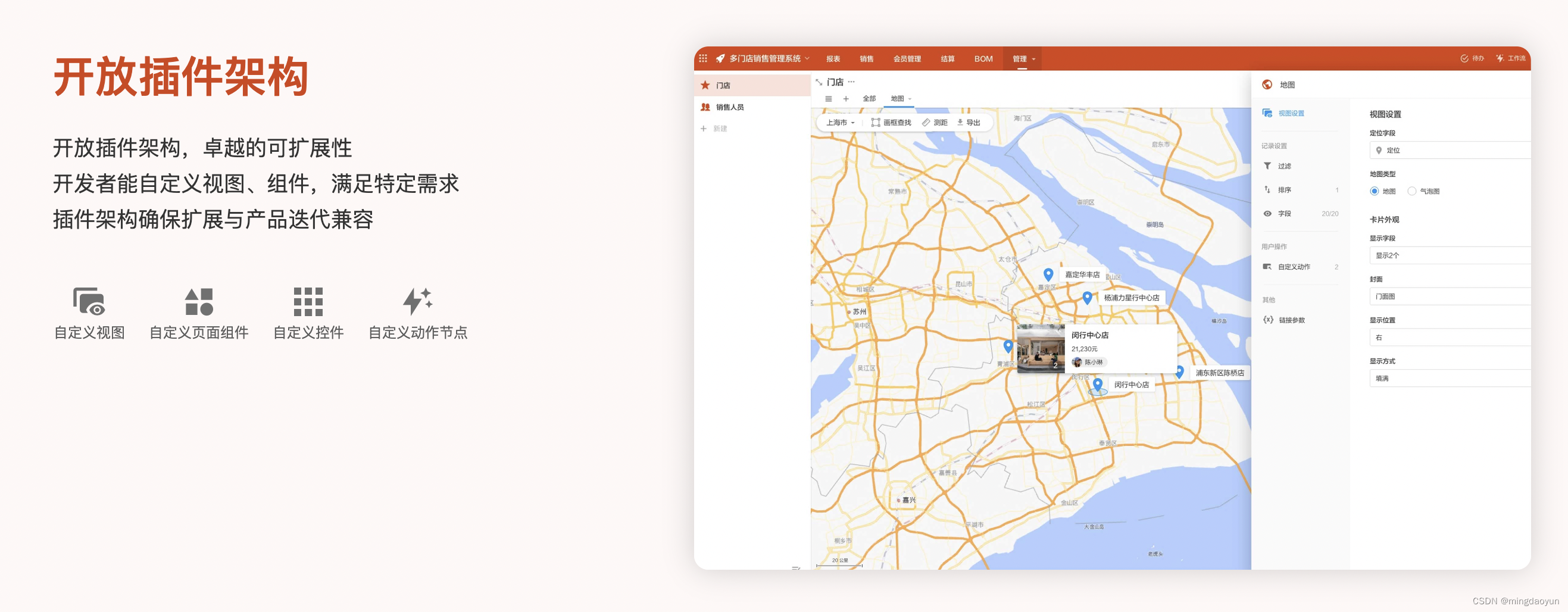Open the app grid launcher icon

click(702, 58)
